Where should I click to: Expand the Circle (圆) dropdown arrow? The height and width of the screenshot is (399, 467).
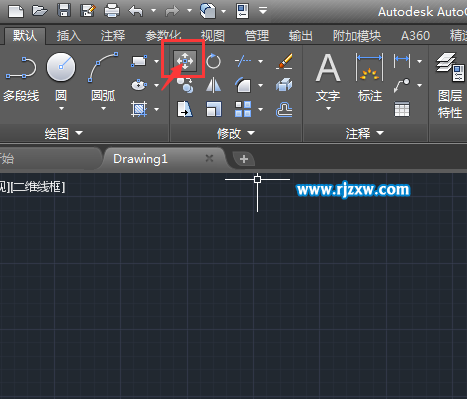[61, 109]
